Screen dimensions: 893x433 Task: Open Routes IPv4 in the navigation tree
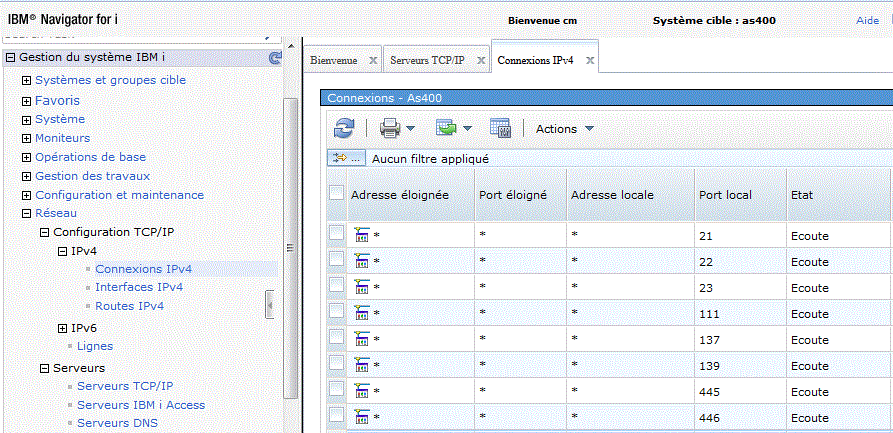coord(129,306)
